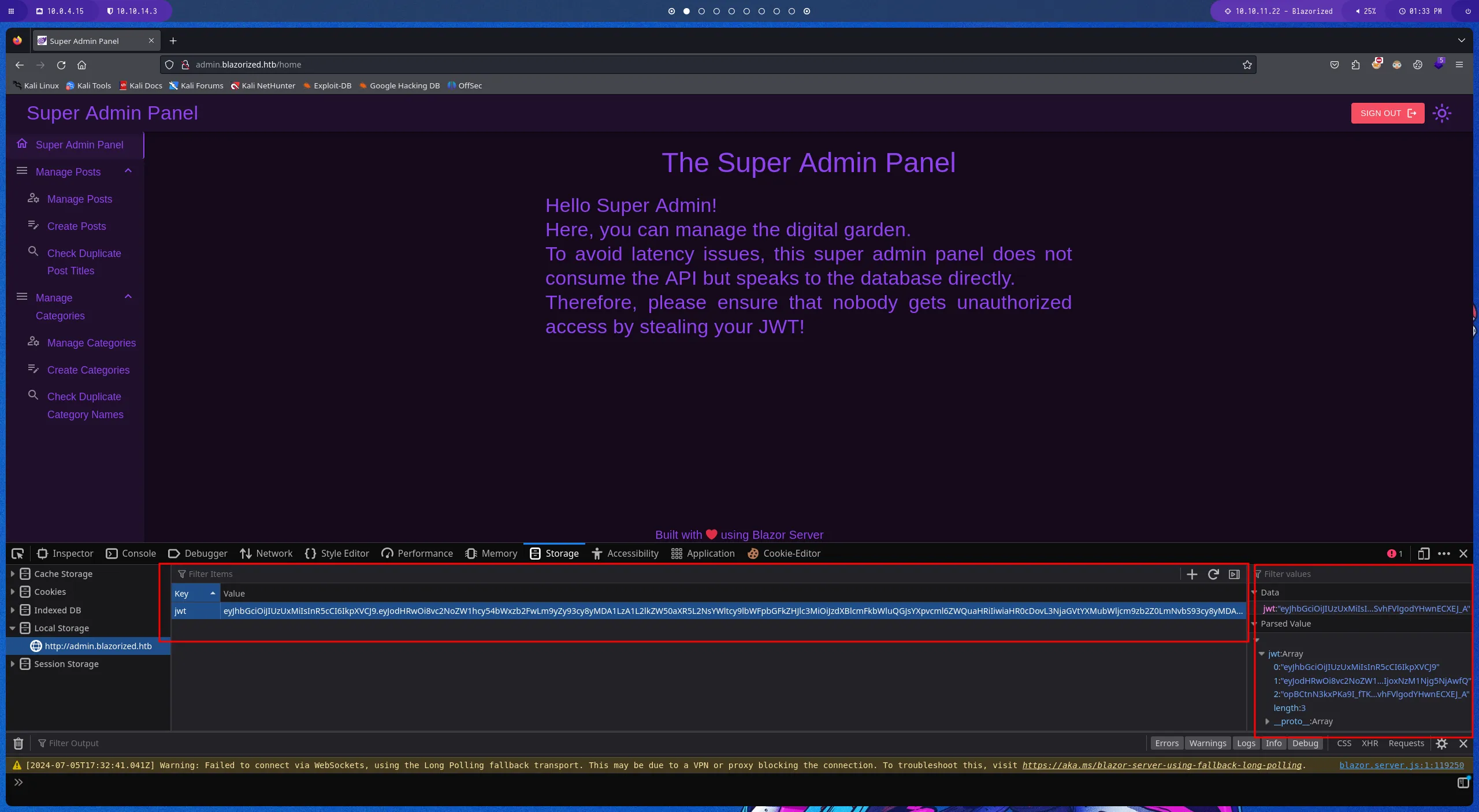Toggle the Errors console filter

click(x=1166, y=743)
